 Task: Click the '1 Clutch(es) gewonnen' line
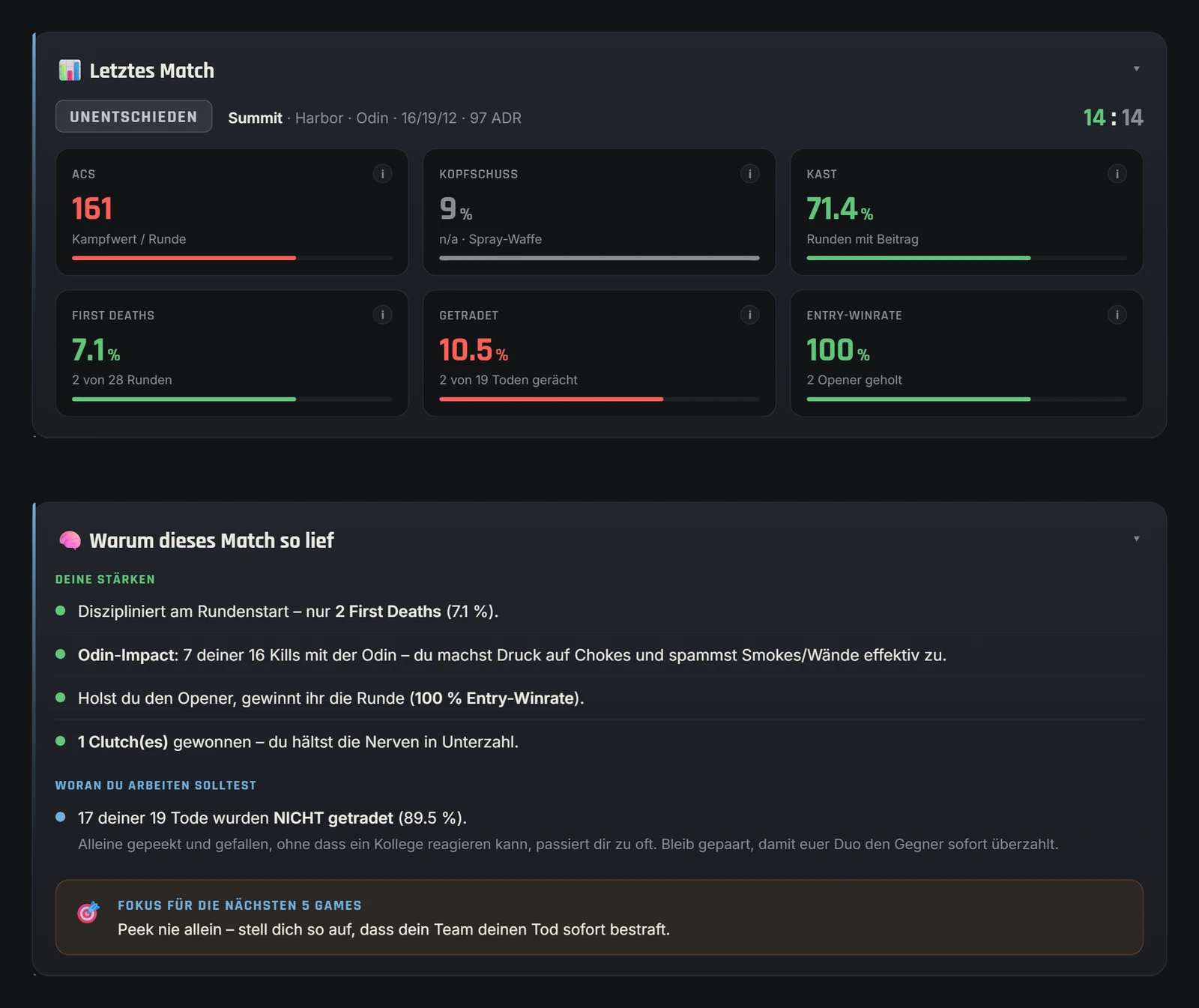click(298, 742)
